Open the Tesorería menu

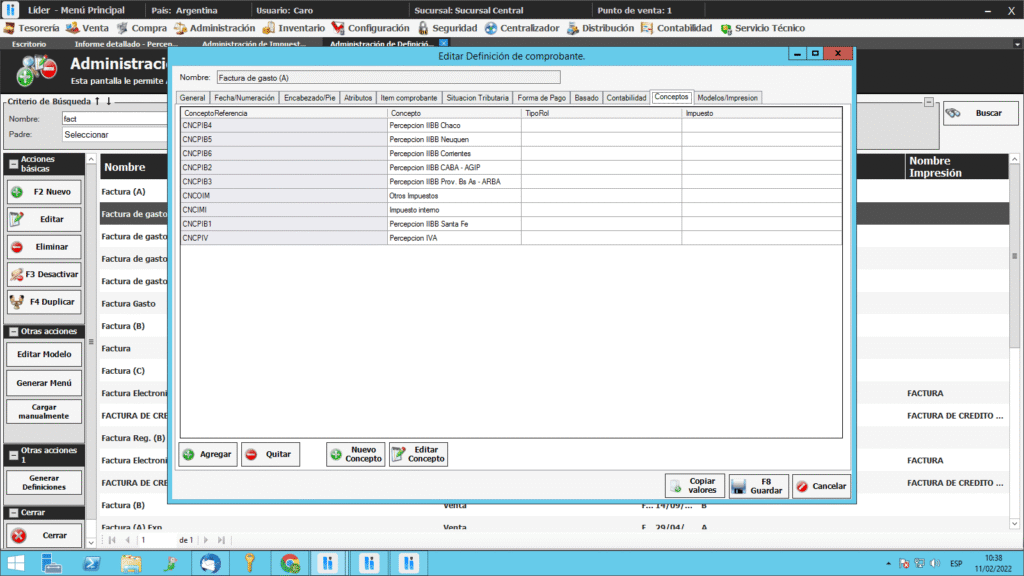pos(33,28)
